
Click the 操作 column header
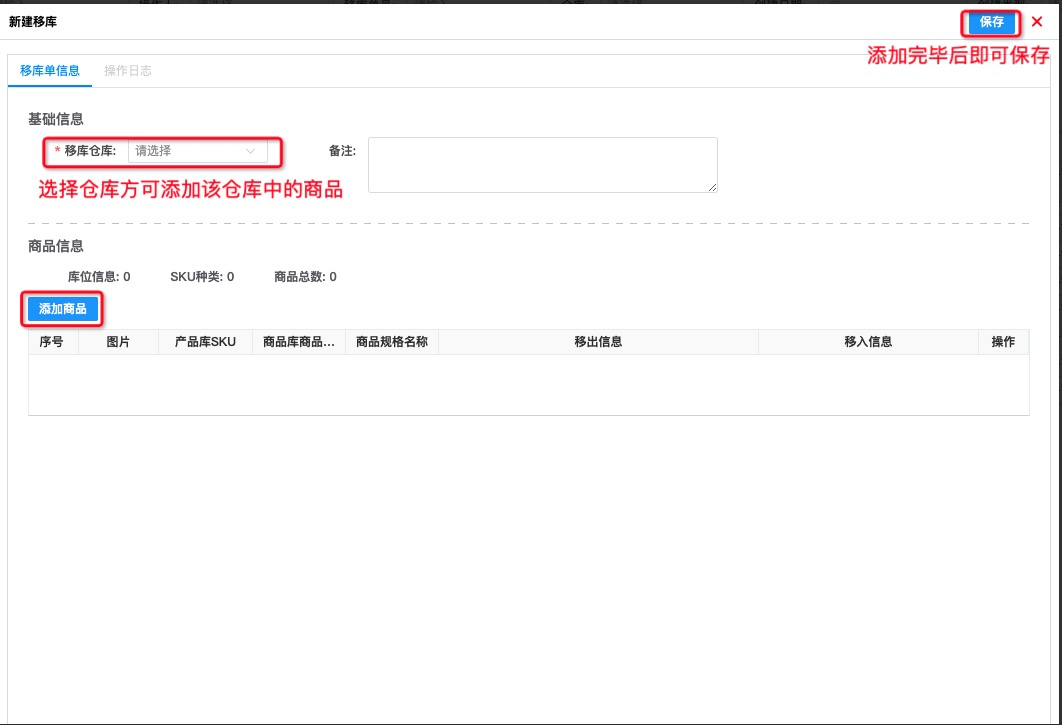tap(1003, 342)
